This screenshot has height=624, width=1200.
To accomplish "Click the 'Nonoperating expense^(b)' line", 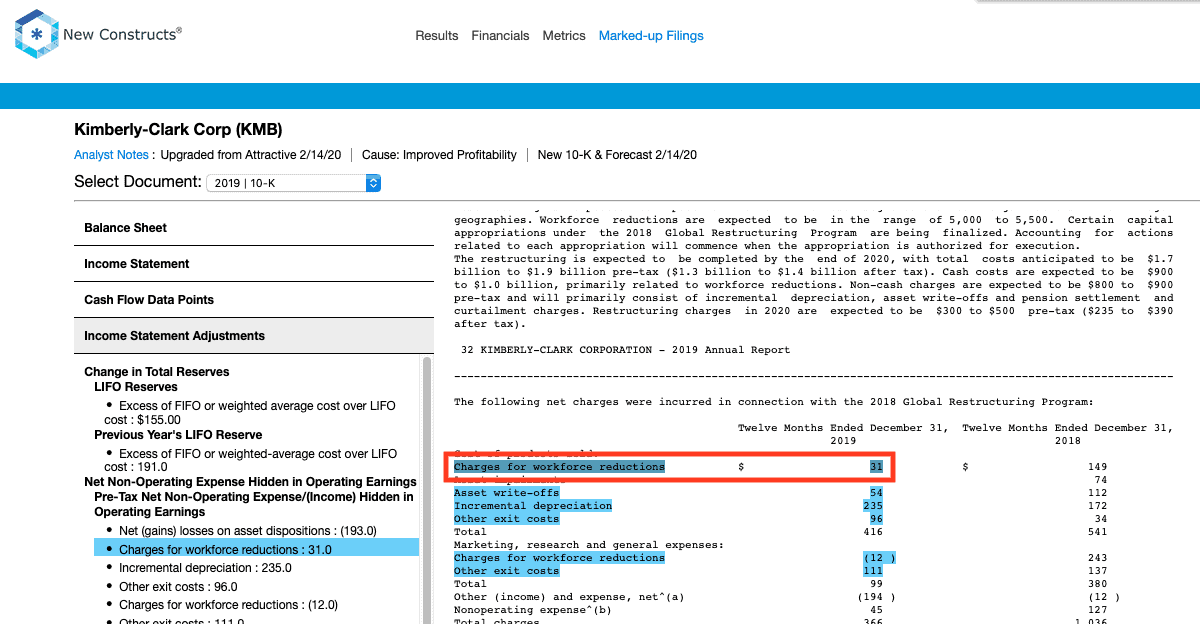I will point(532,610).
